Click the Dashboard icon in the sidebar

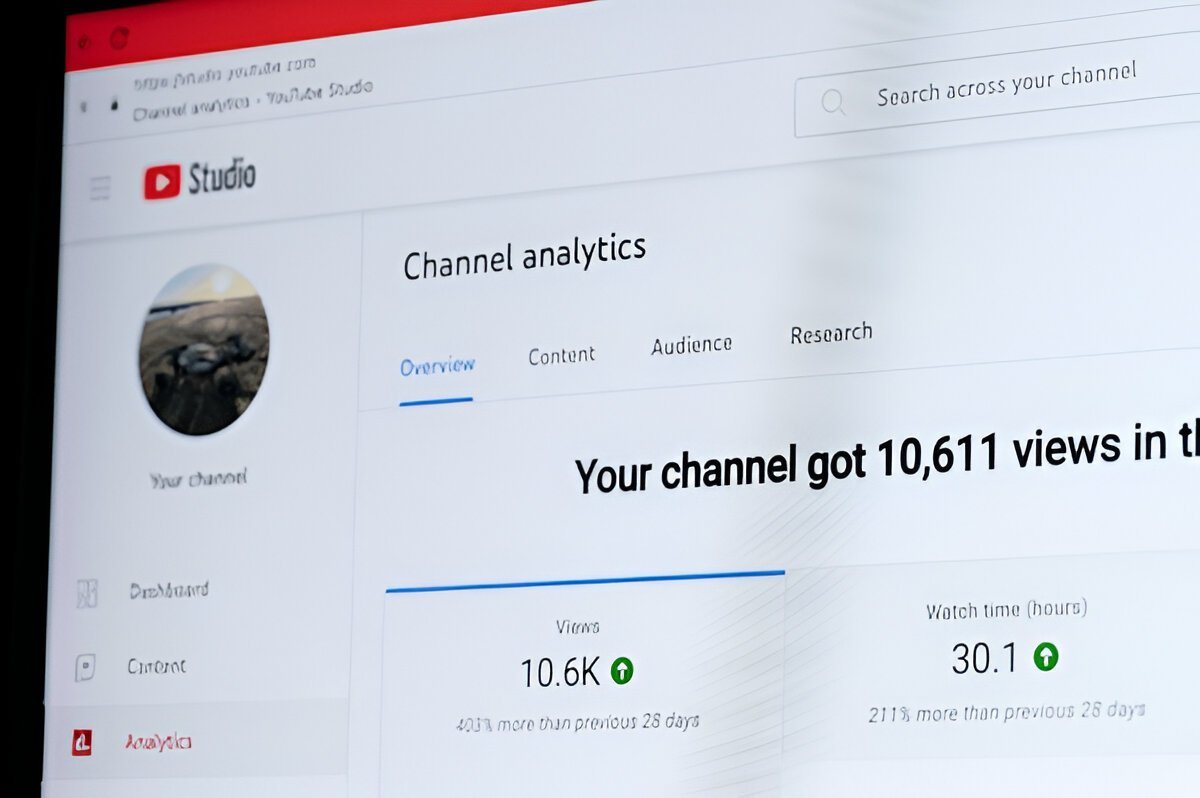tap(88, 593)
